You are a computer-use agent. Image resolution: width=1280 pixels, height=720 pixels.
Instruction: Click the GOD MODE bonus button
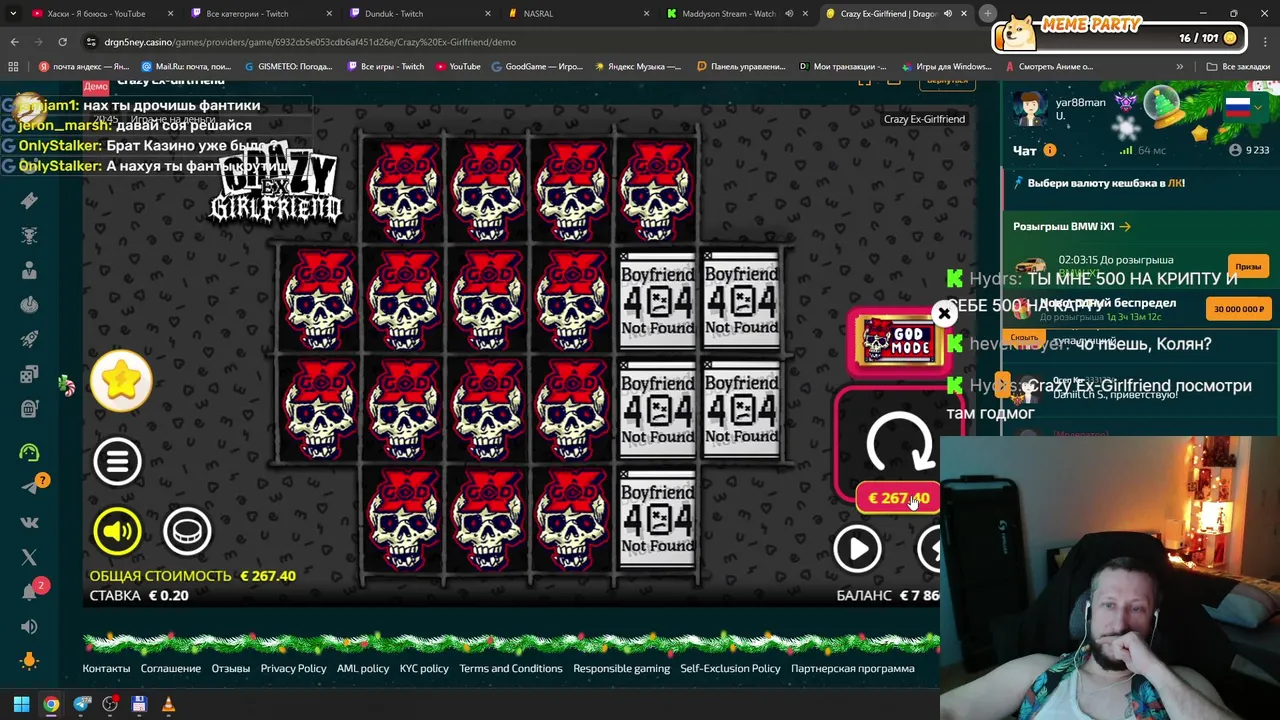898,342
